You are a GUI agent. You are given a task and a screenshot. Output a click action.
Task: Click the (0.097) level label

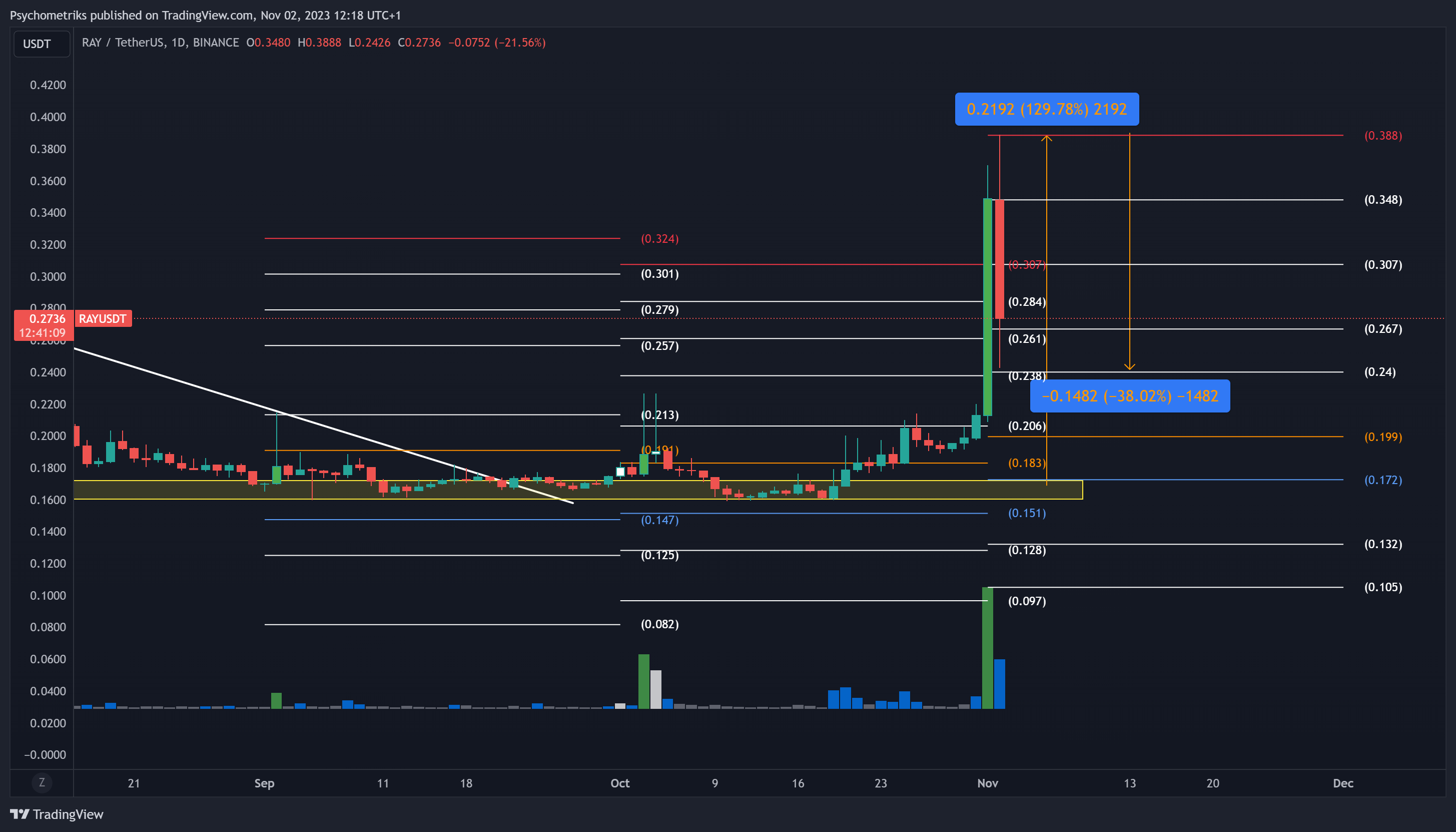[x=1027, y=601]
